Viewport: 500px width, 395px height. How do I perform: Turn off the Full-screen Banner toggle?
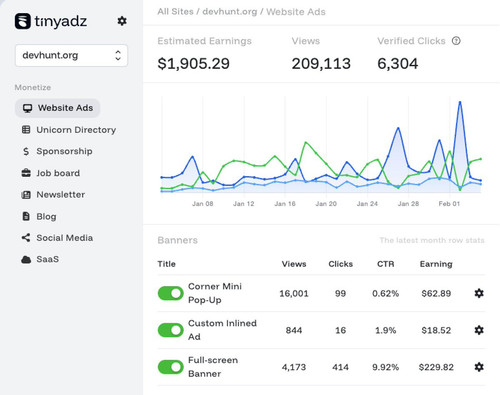pyautogui.click(x=171, y=367)
